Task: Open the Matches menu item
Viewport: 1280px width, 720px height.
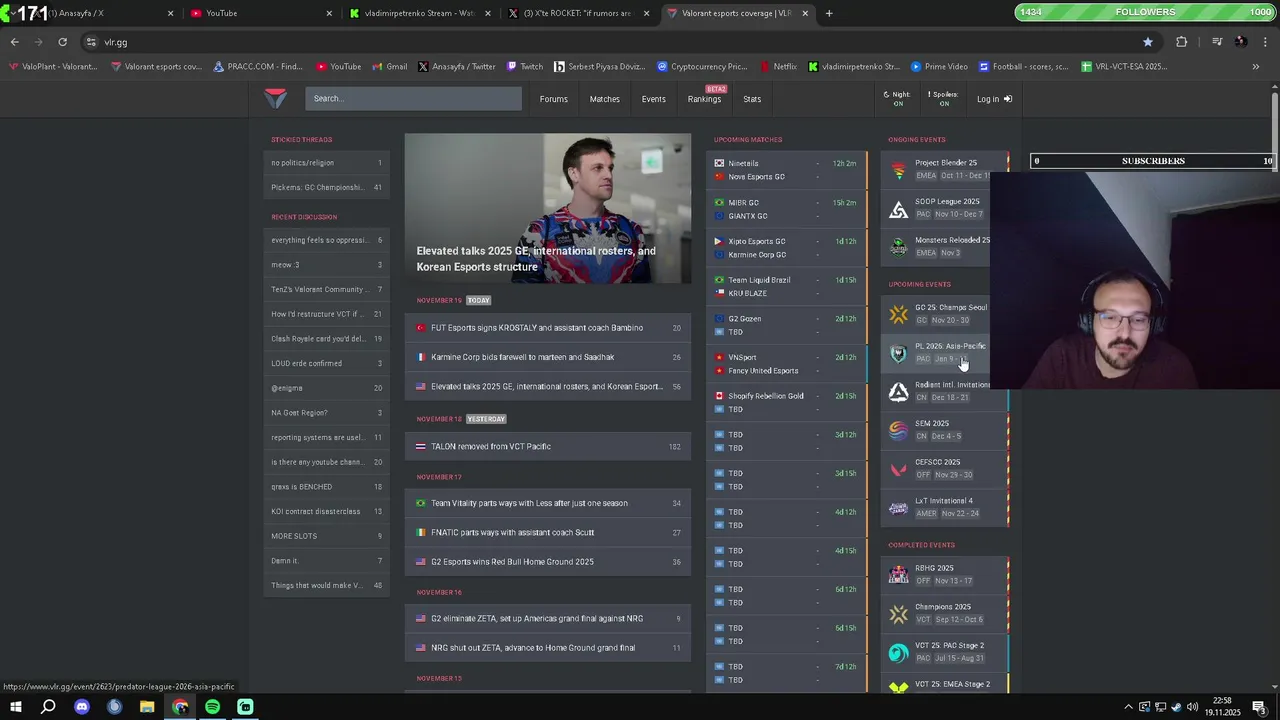Action: click(x=604, y=99)
